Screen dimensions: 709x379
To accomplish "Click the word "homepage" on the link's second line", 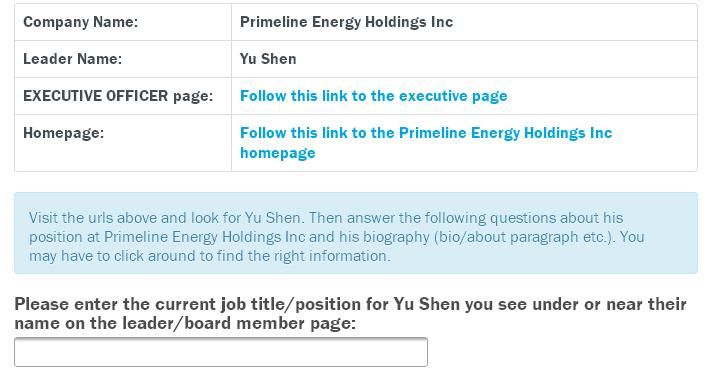I will [278, 153].
